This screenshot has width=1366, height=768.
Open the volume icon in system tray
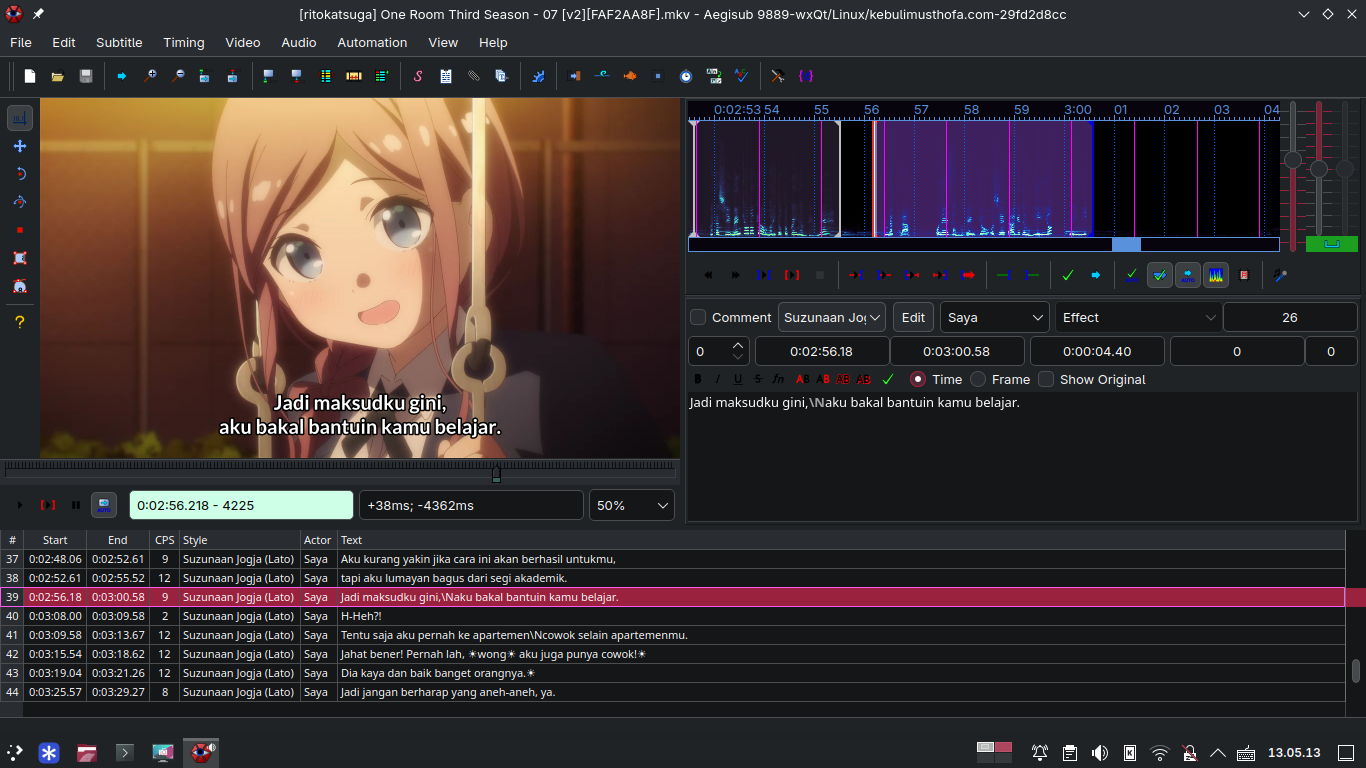[1100, 752]
